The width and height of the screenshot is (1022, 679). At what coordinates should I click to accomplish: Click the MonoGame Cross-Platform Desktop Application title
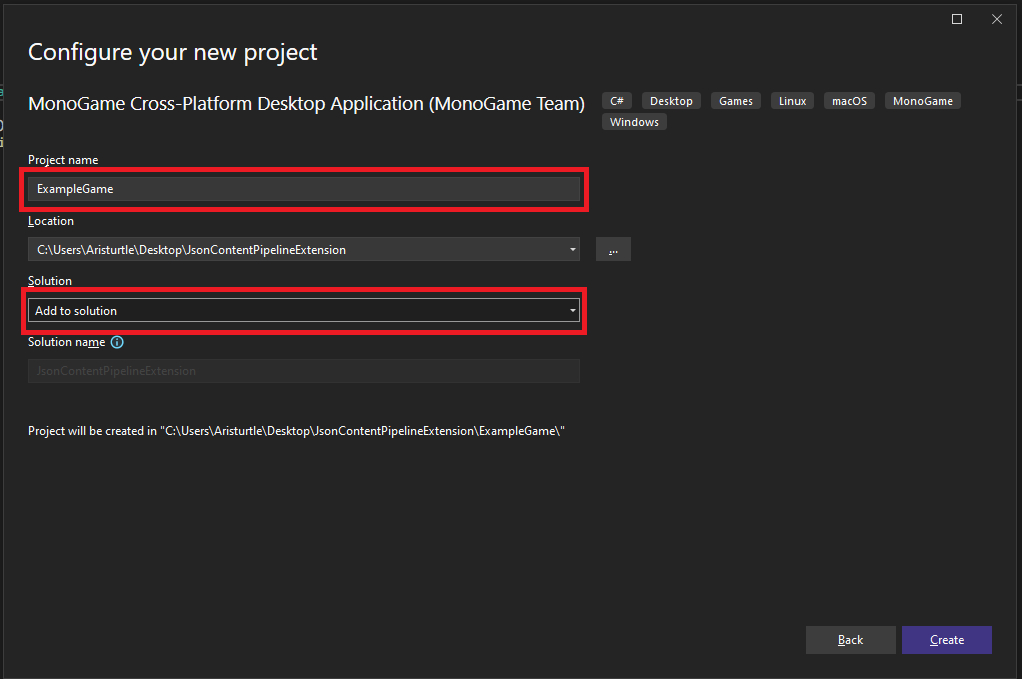click(x=306, y=103)
